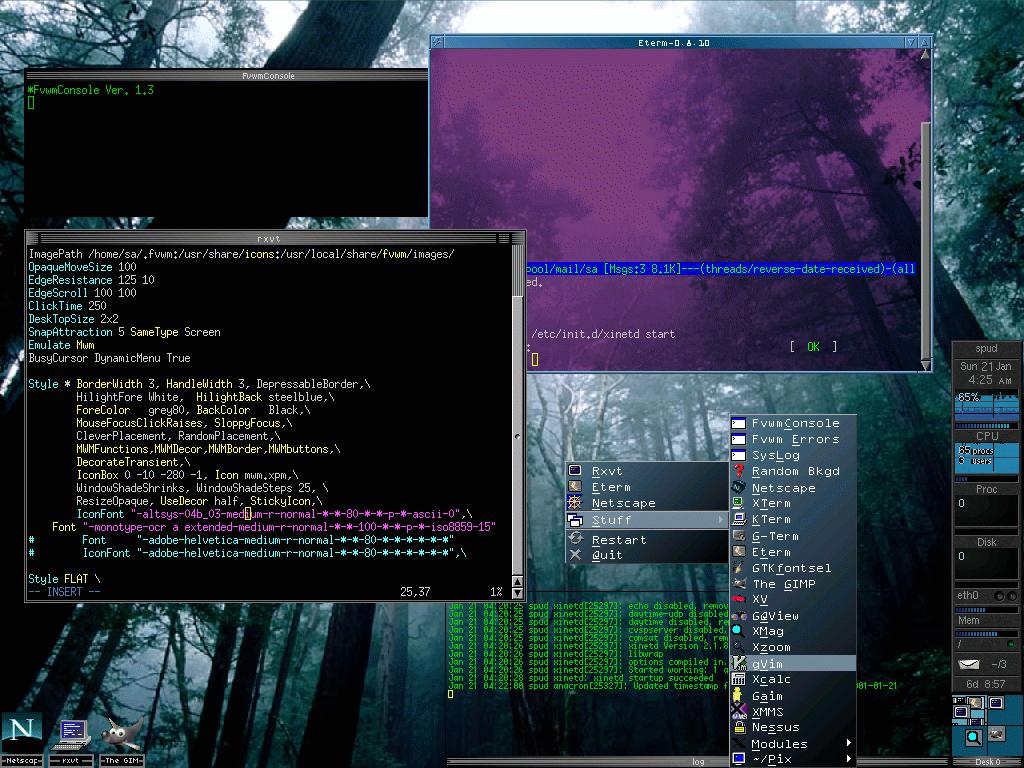Click '/etc/init.d/xinetd start' text in Eterm
This screenshot has width=1024, height=768.
pos(603,334)
